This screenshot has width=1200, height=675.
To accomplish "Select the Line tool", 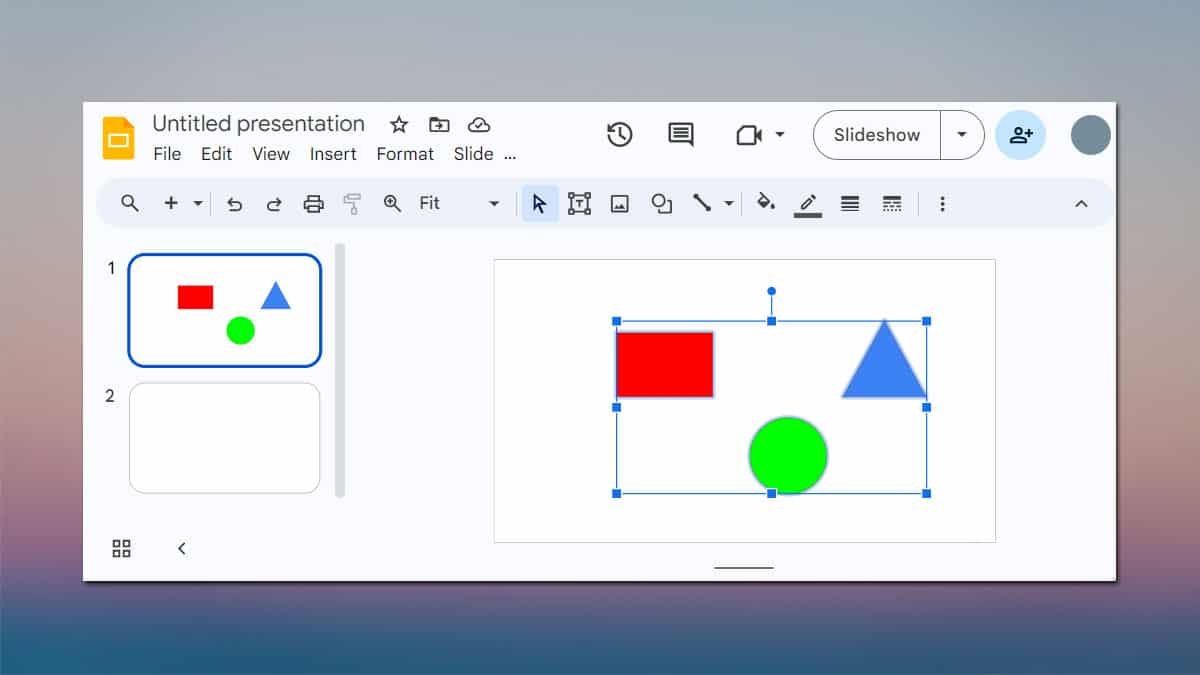I will (700, 203).
